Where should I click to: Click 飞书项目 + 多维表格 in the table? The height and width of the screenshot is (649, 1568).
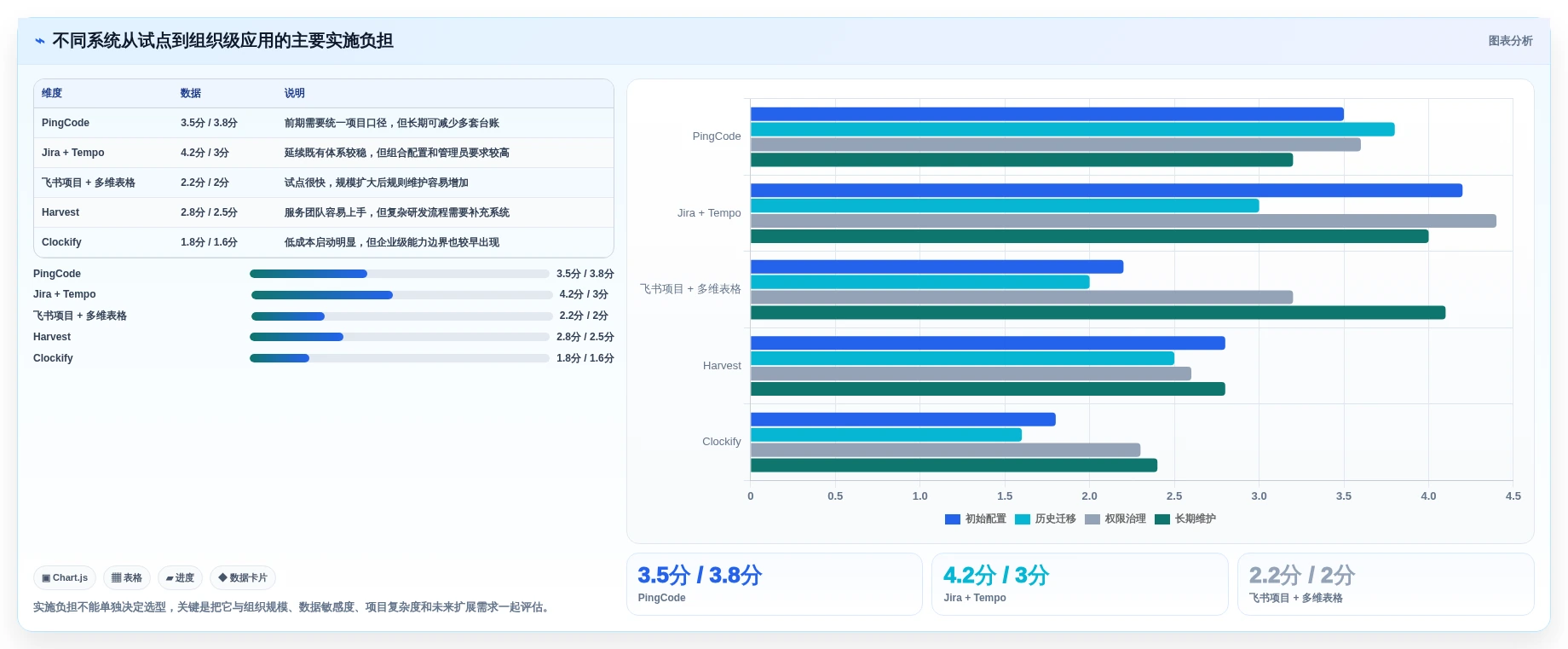click(x=89, y=183)
